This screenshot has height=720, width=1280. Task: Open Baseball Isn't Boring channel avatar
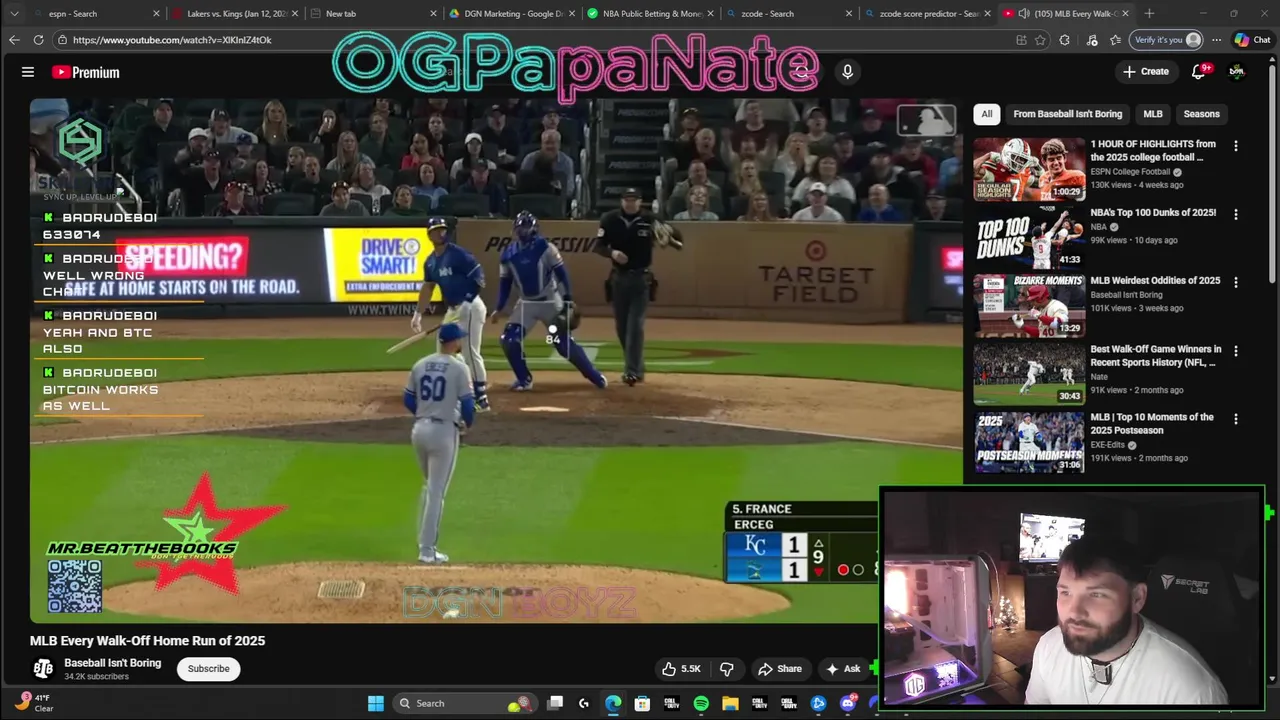tap(43, 668)
